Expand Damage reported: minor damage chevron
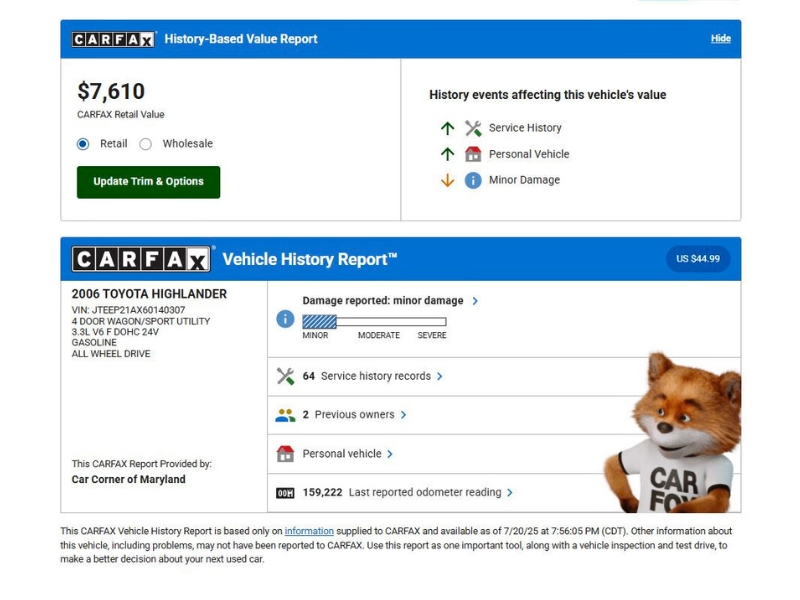The image size is (800, 600). pyautogui.click(x=475, y=301)
